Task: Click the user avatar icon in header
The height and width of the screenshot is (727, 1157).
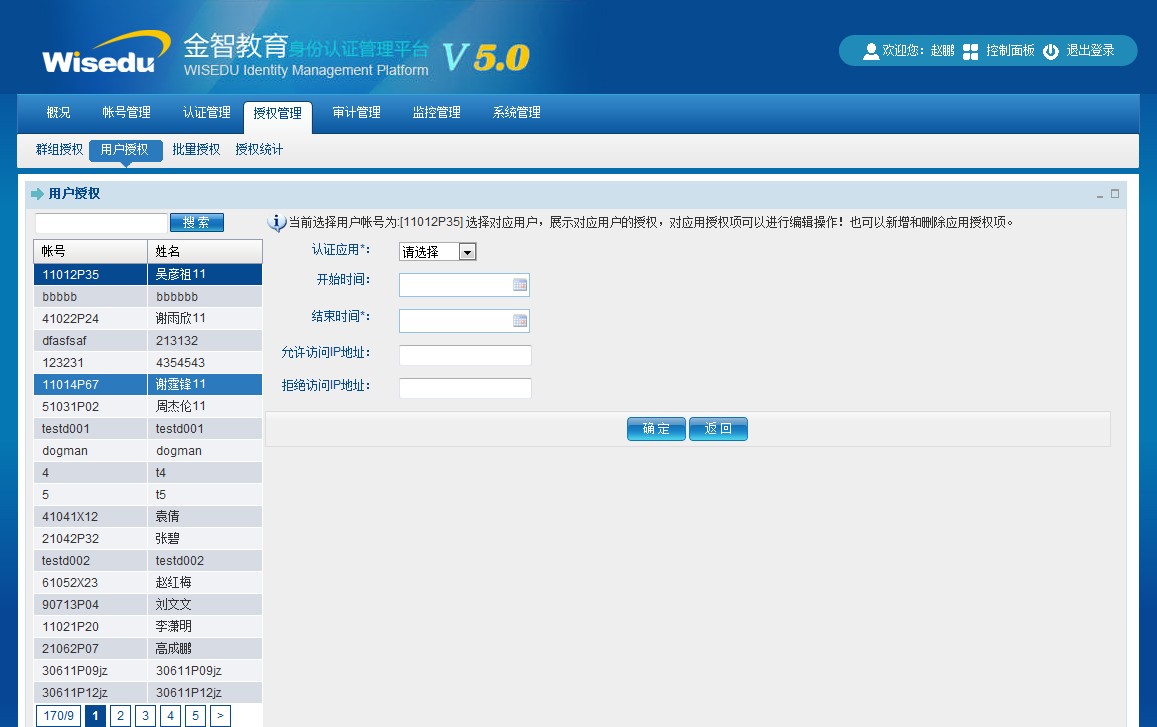Action: (x=870, y=51)
